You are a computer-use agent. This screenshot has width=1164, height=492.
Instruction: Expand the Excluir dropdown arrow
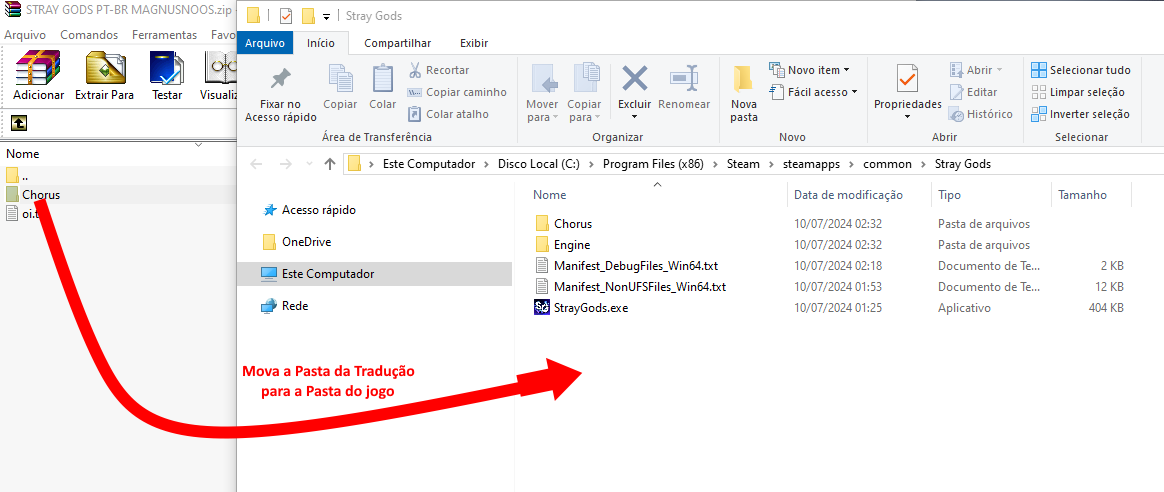coord(635,117)
